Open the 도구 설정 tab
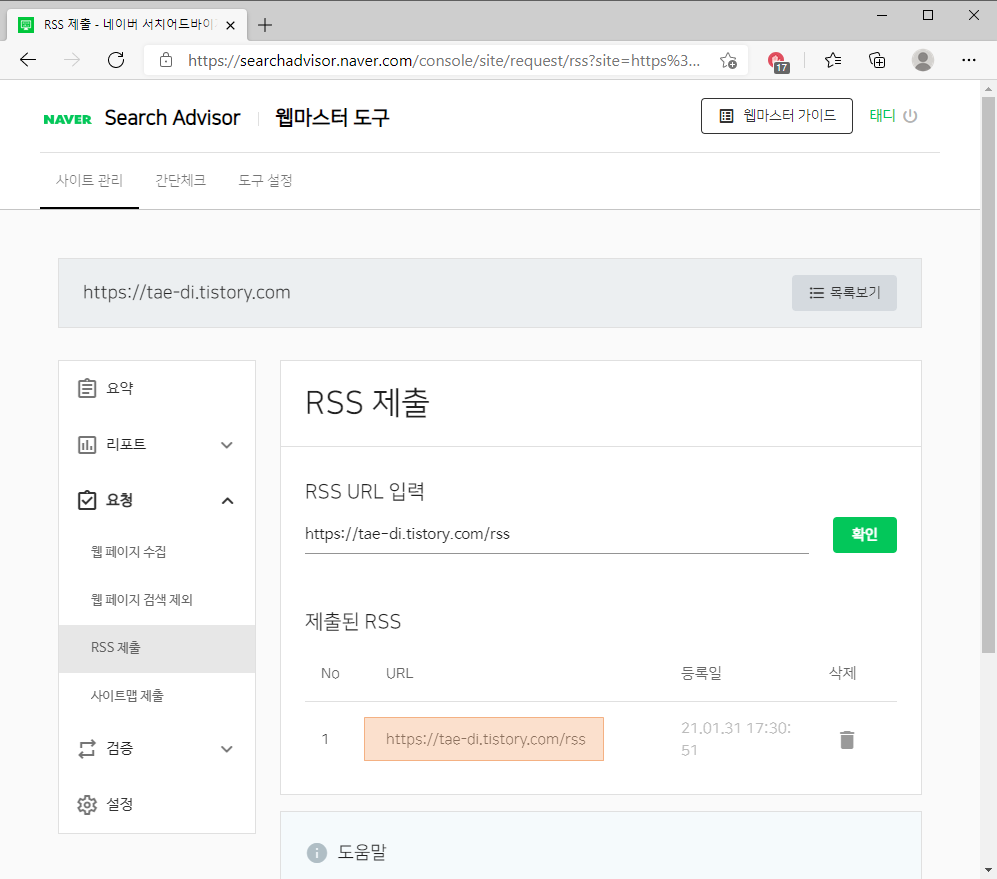 [264, 181]
